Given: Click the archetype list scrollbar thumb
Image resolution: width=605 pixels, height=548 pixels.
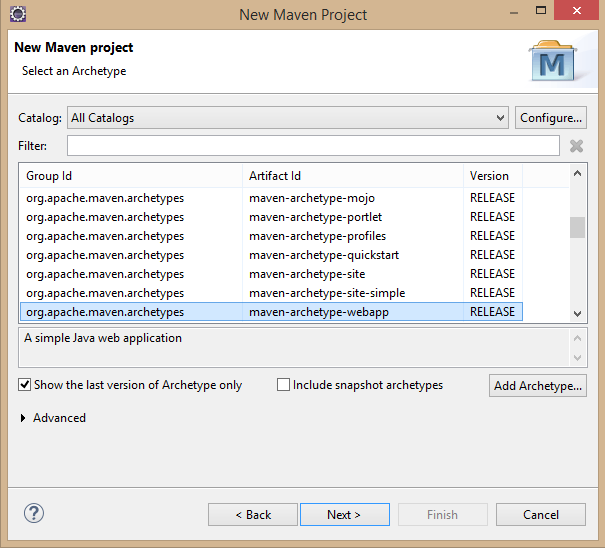Looking at the screenshot, I should coord(577,227).
